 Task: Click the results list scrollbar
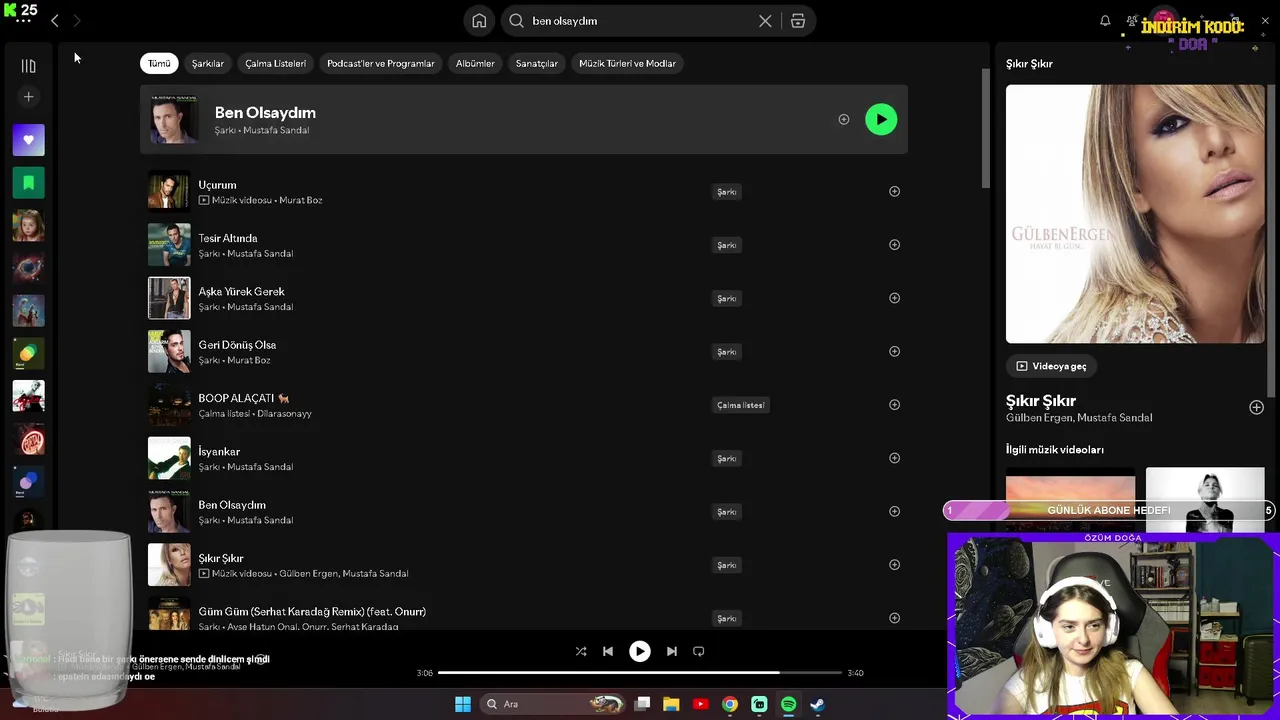pyautogui.click(x=985, y=128)
